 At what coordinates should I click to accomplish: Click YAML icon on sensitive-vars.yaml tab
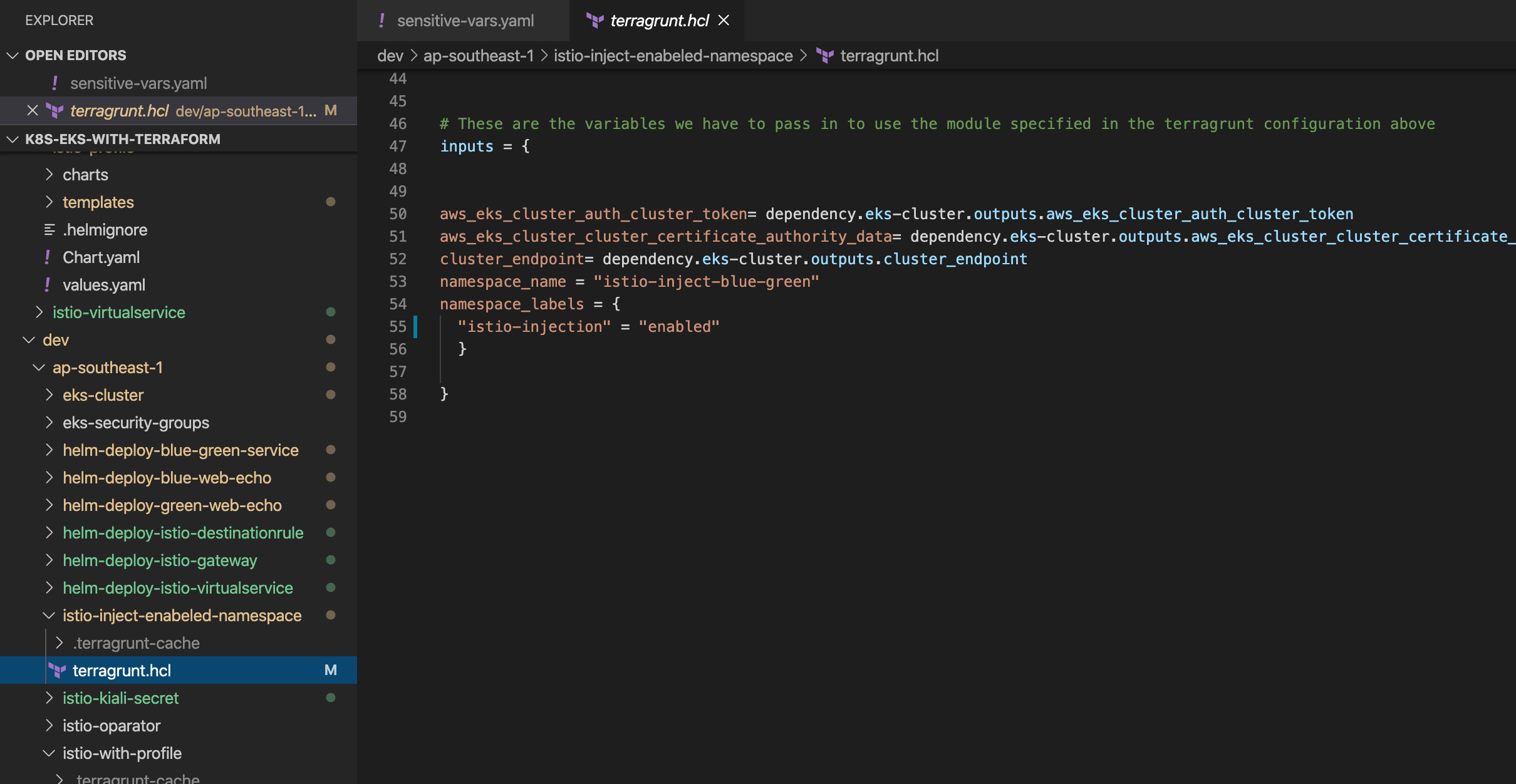(382, 21)
